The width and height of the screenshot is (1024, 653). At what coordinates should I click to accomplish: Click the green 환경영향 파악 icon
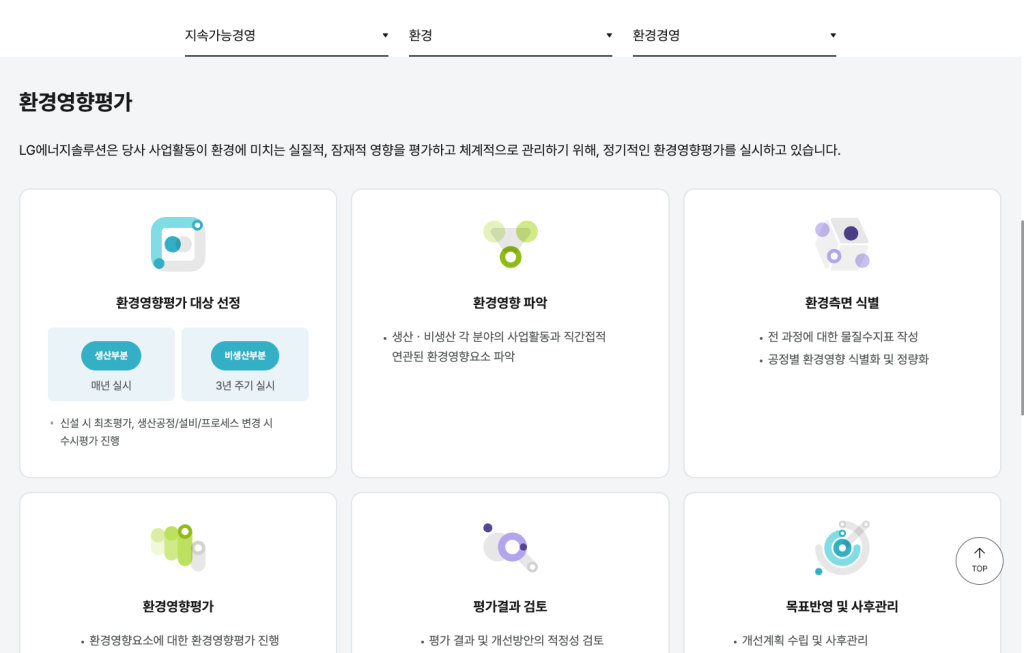510,244
